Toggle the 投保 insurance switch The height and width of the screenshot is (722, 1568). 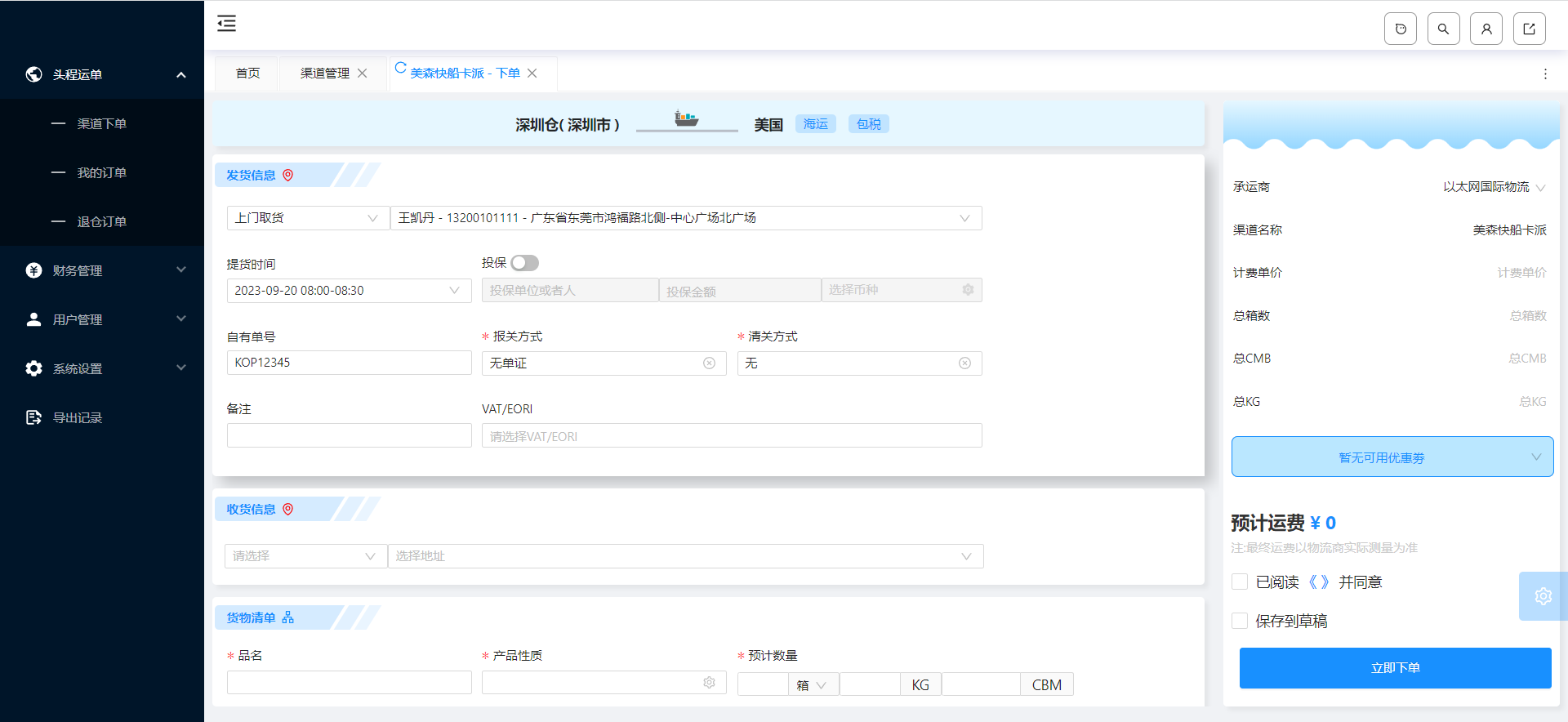(x=525, y=263)
